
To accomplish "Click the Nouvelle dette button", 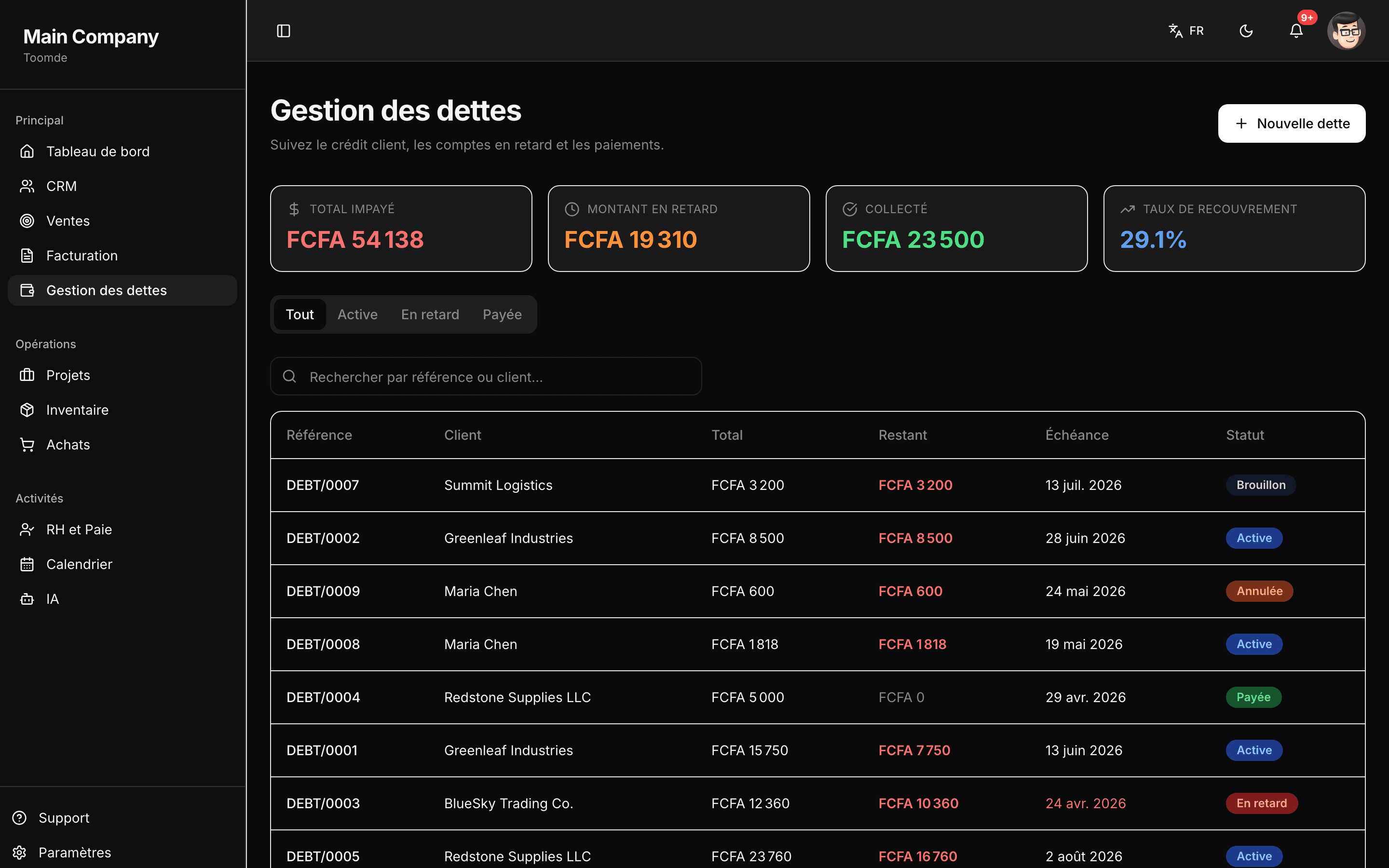I will [x=1292, y=123].
